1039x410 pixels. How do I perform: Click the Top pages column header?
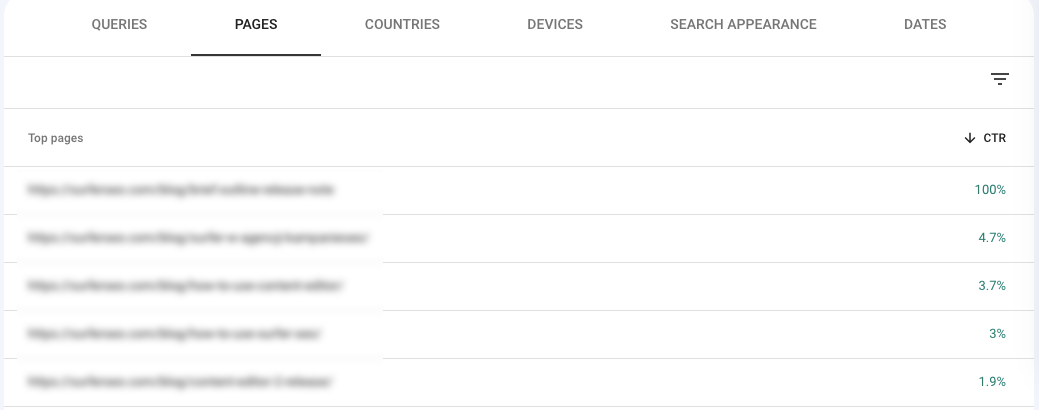pyautogui.click(x=56, y=138)
